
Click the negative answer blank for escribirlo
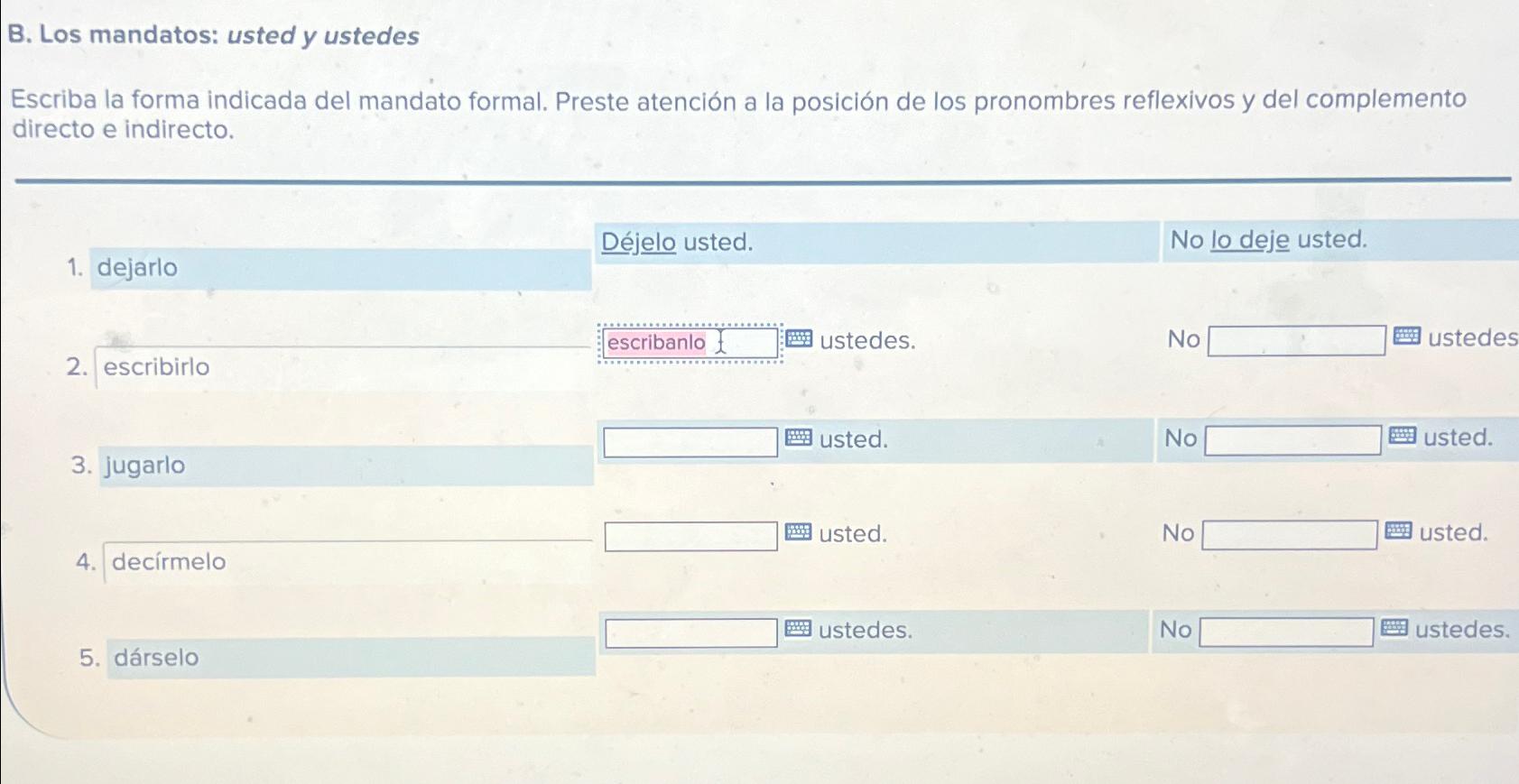click(1295, 340)
